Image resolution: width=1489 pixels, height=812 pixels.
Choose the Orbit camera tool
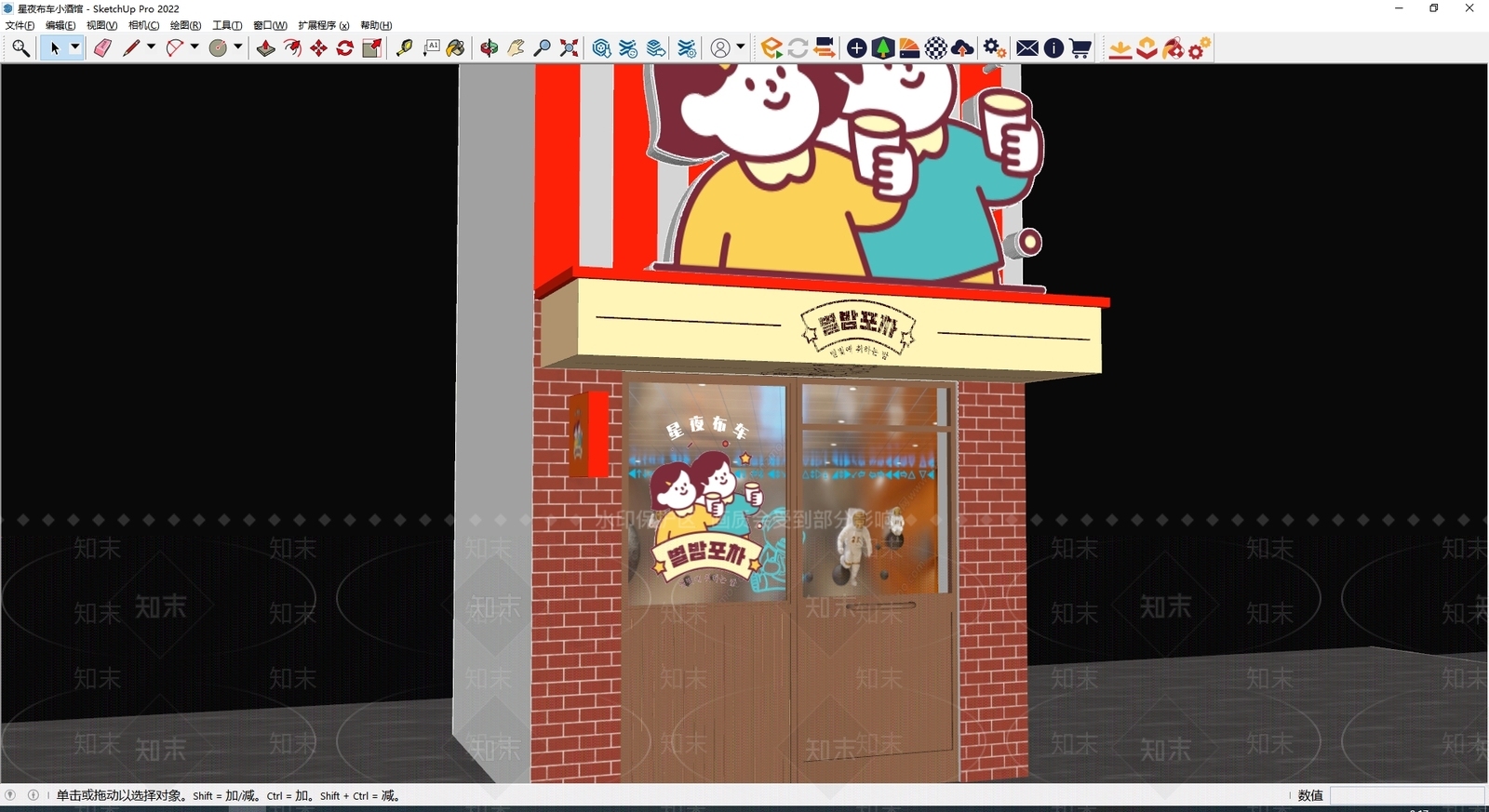490,48
